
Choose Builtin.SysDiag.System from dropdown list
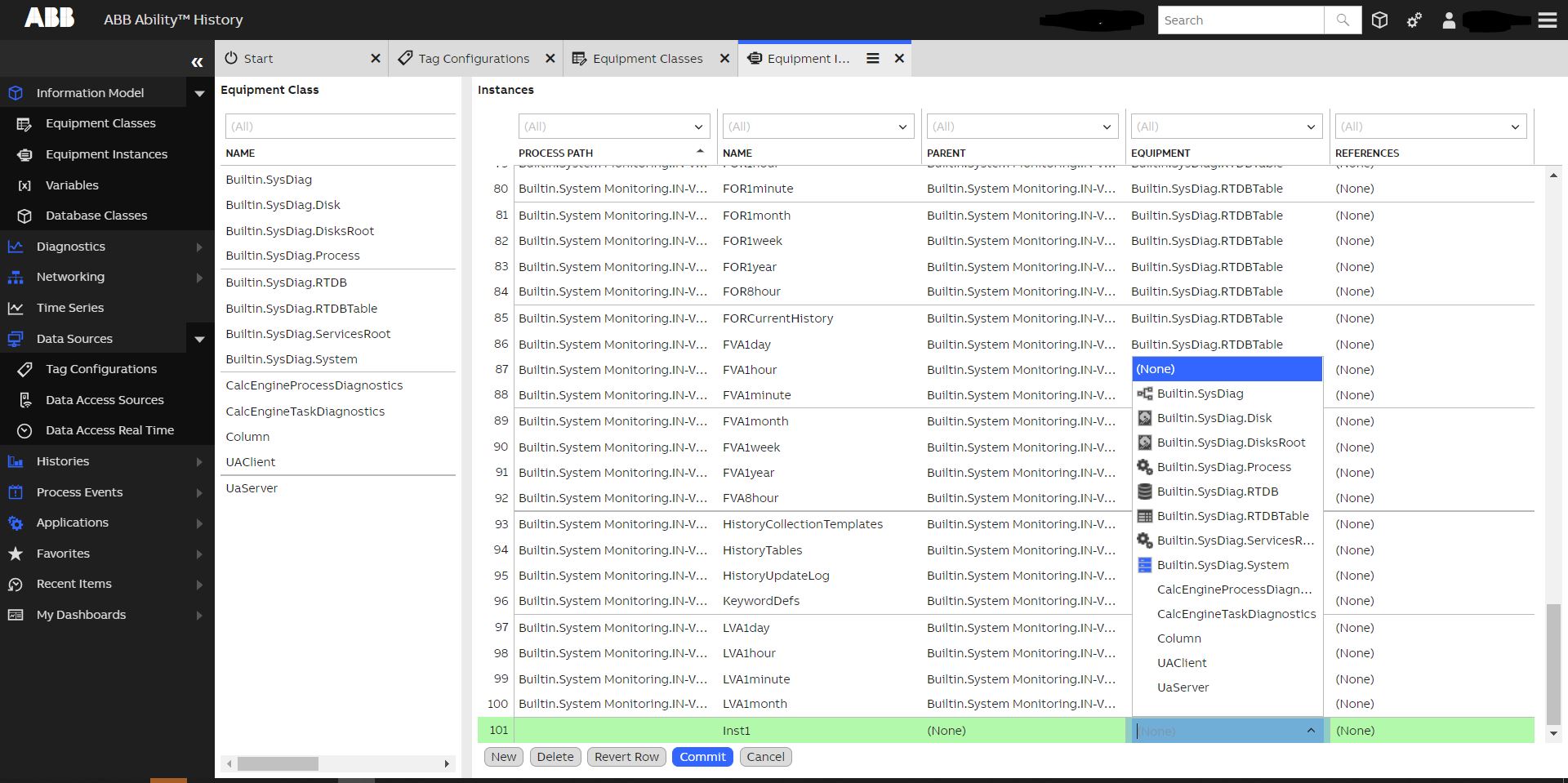pyautogui.click(x=1227, y=565)
